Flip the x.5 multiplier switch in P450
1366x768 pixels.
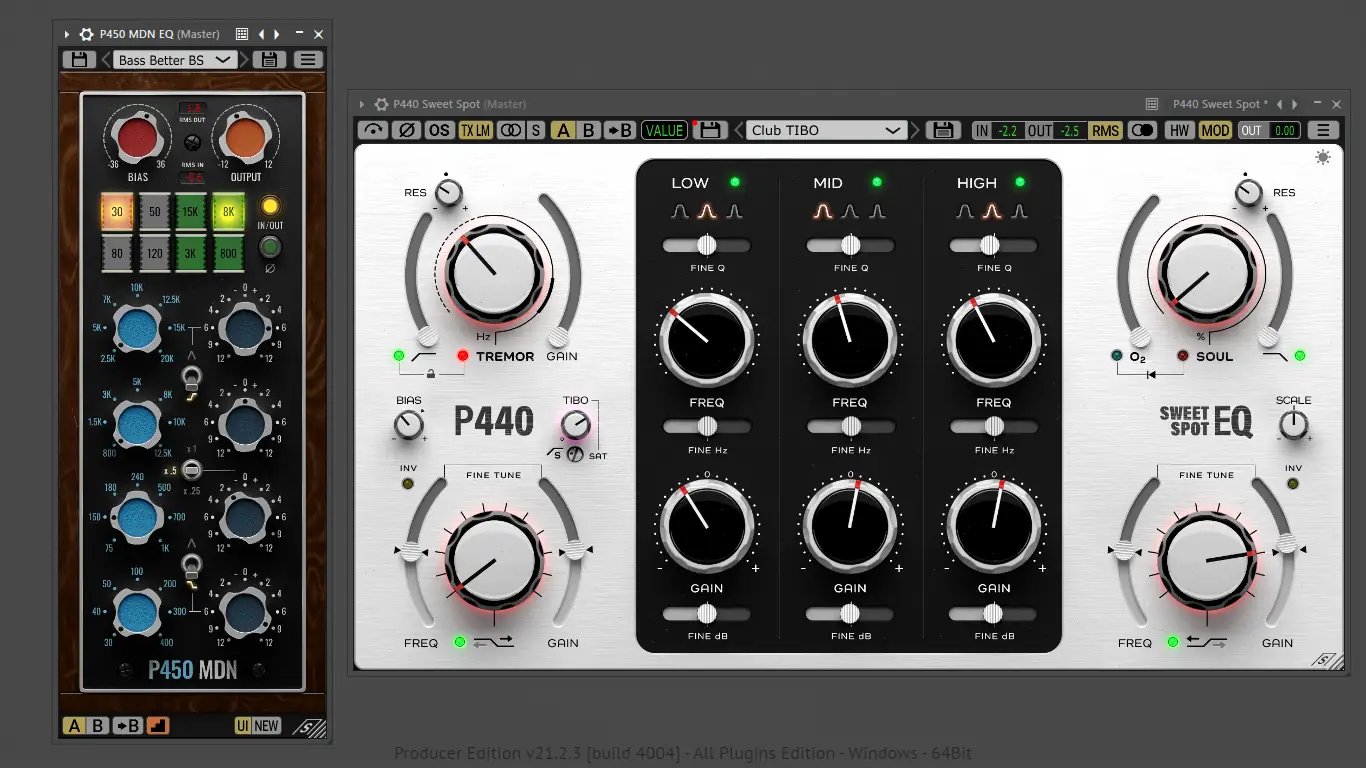192,470
